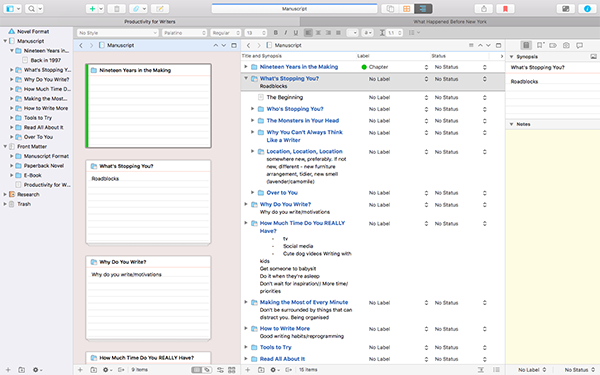Open the inspector Notes tab icon
This screenshot has width=600, height=375.
[527, 45]
